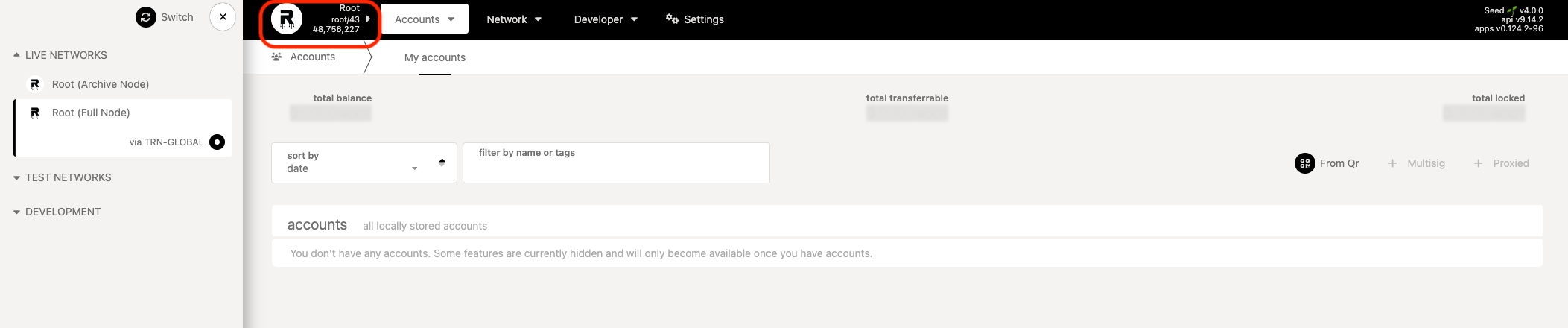Image resolution: width=1568 pixels, height=328 pixels.
Task: Collapse the LIVE NETWORKS section
Action: point(16,55)
